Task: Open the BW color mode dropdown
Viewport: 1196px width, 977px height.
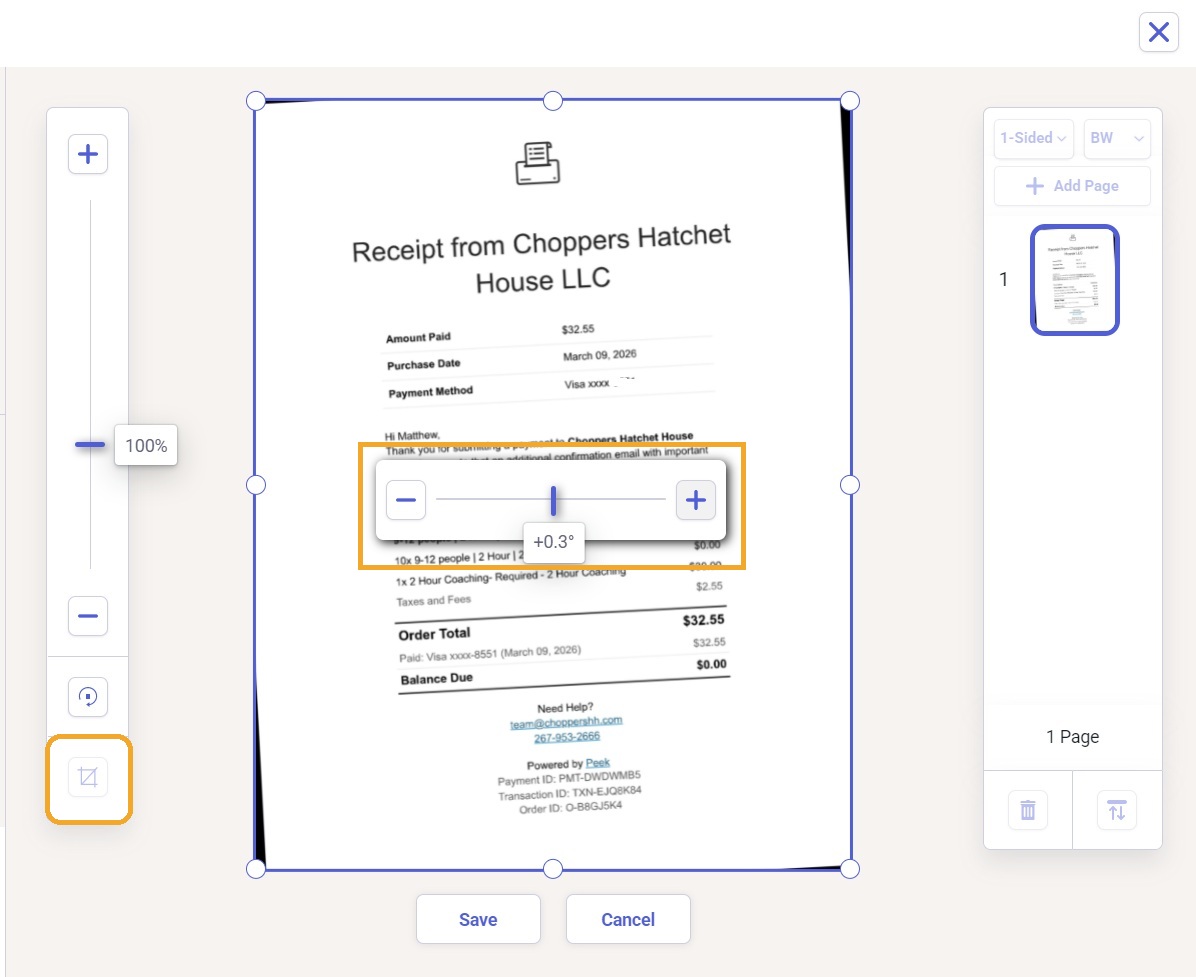Action: [1117, 138]
